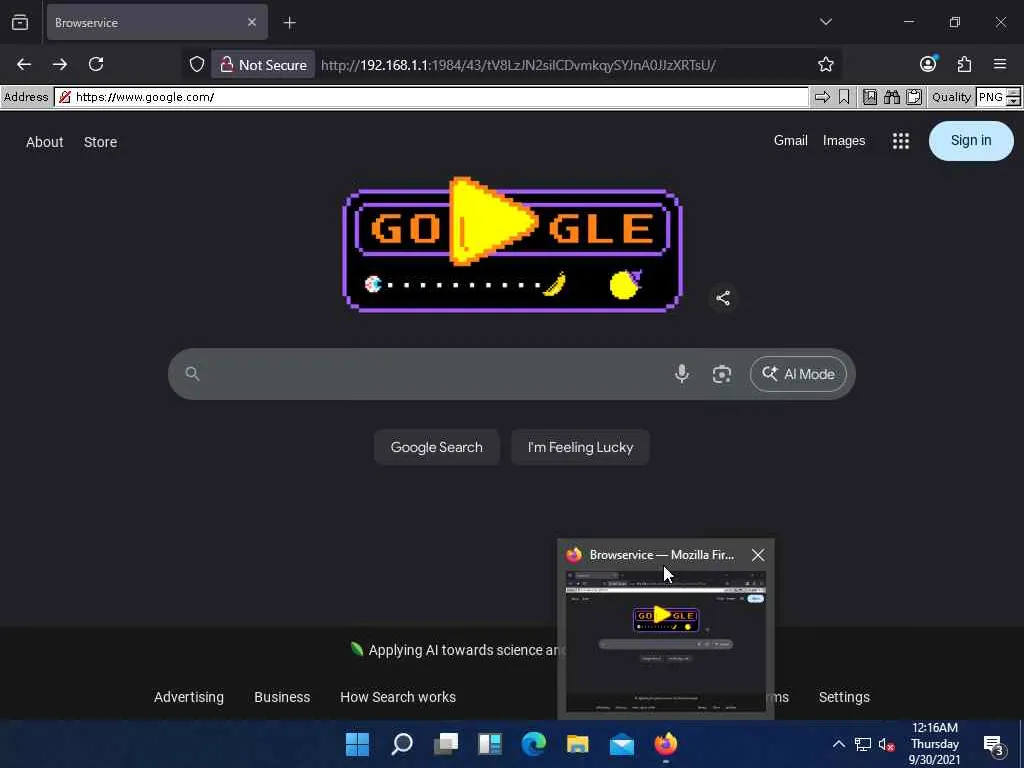Click the PNG quality field
Viewport: 1024px width, 768px height.
pyautogui.click(x=991, y=97)
